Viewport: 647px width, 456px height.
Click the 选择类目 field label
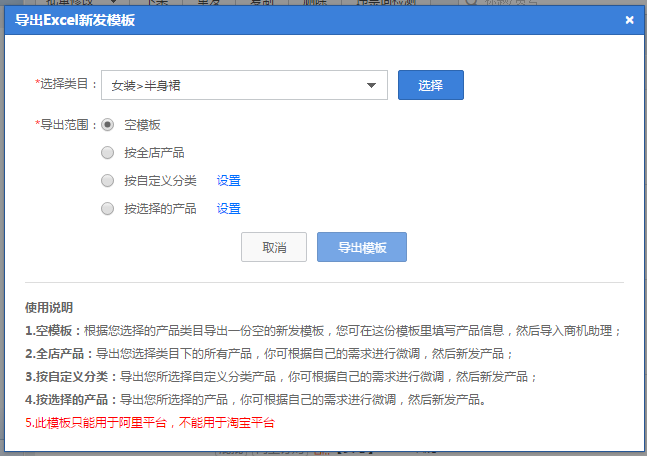tap(66, 85)
